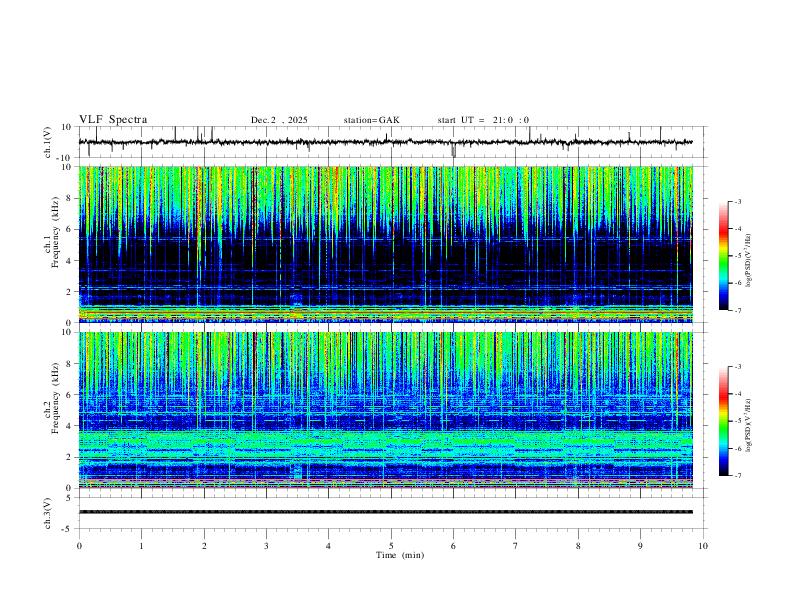Click the ch.2 "Frequency (kHz)" axis label
Viewport: 792px width, 612px height.
(56, 398)
